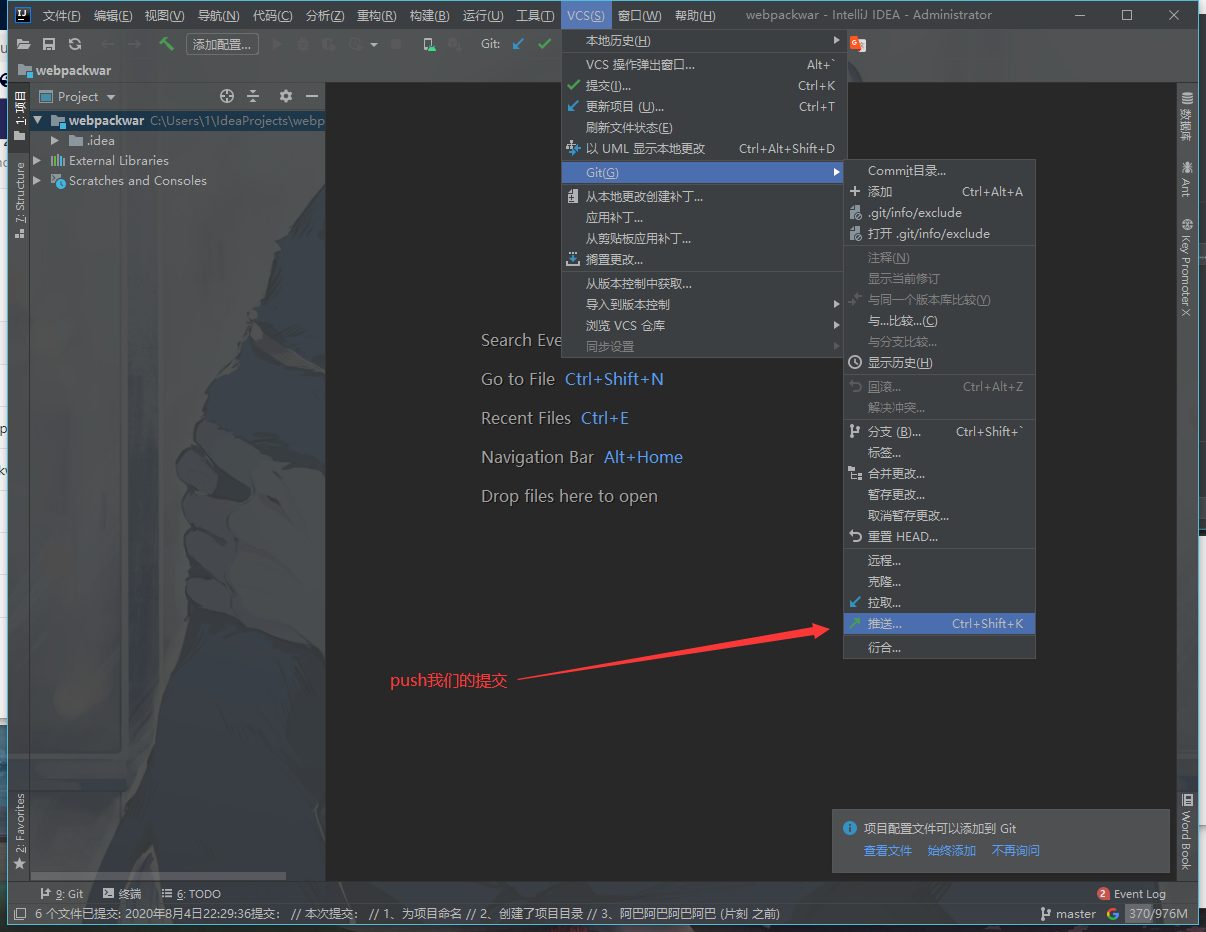
Task: Click the 添加配置... button
Action: tap(222, 44)
